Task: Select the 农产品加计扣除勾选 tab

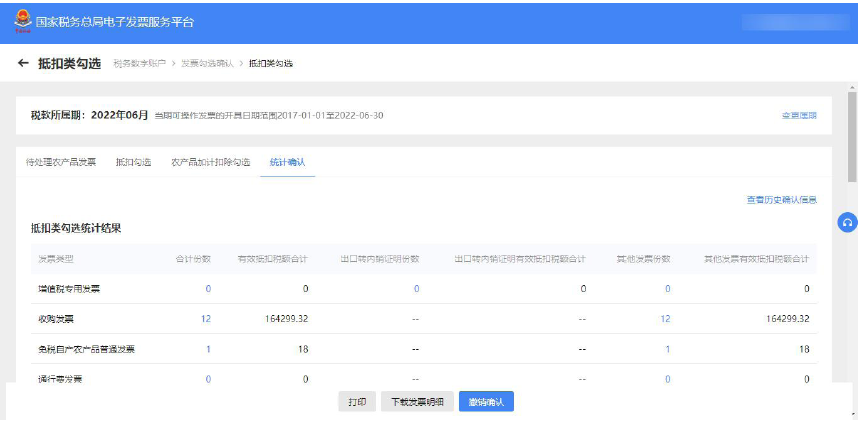Action: [210, 162]
